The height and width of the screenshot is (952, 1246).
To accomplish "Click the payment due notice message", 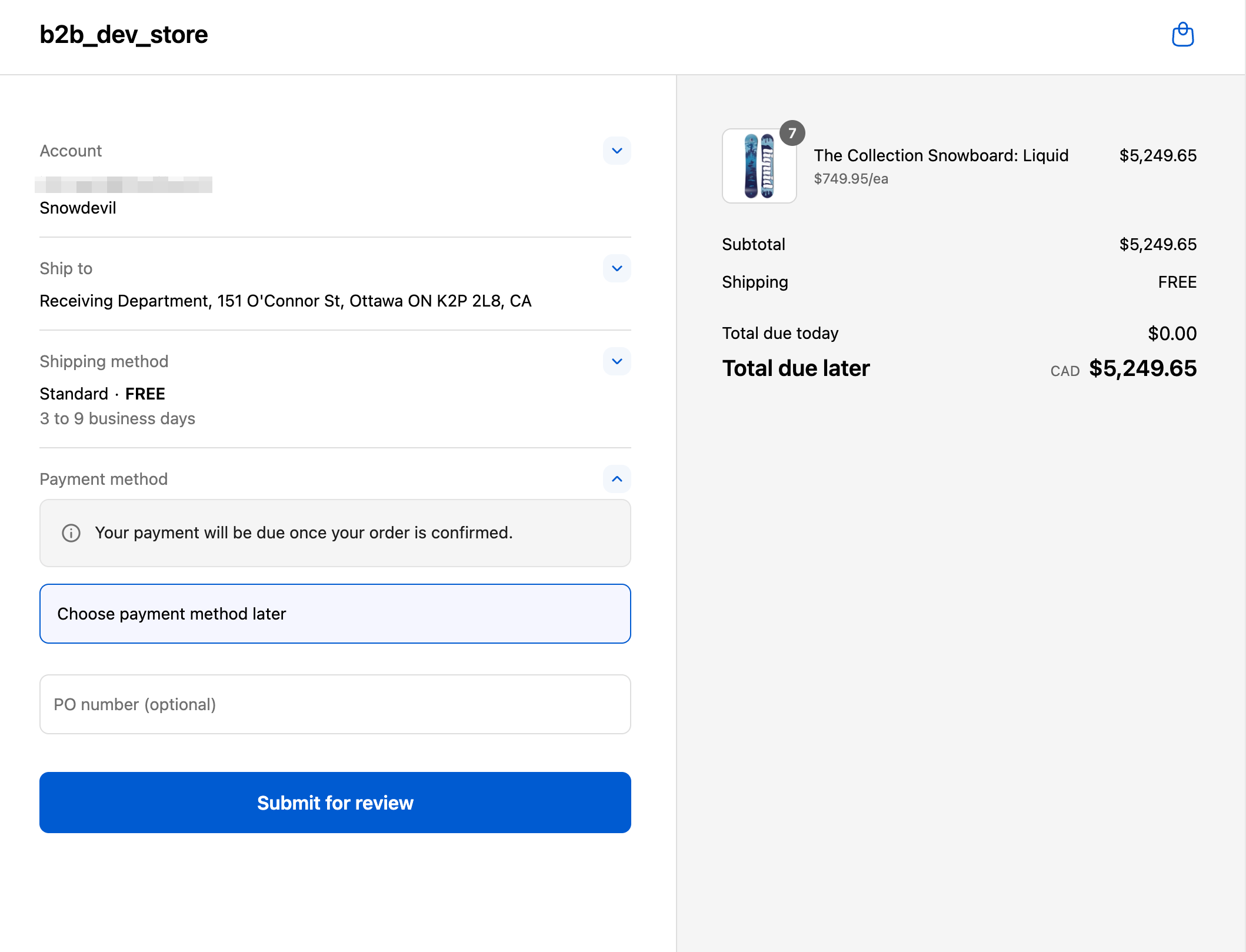I will (304, 532).
